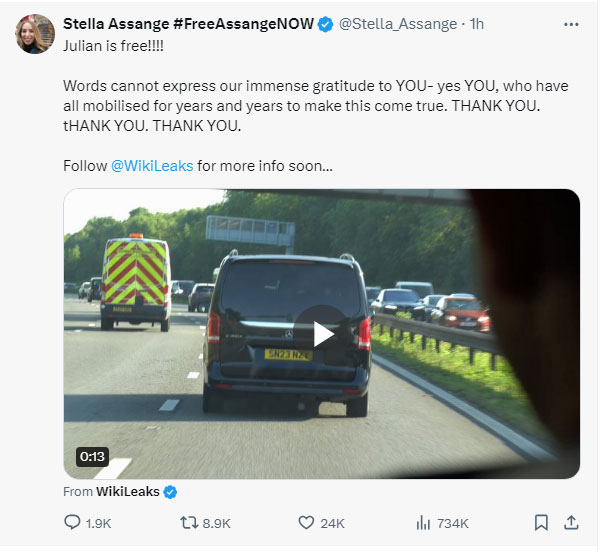Screen dimensions: 601x552
Task: Click the 0:13 video duration badge
Action: click(x=92, y=456)
